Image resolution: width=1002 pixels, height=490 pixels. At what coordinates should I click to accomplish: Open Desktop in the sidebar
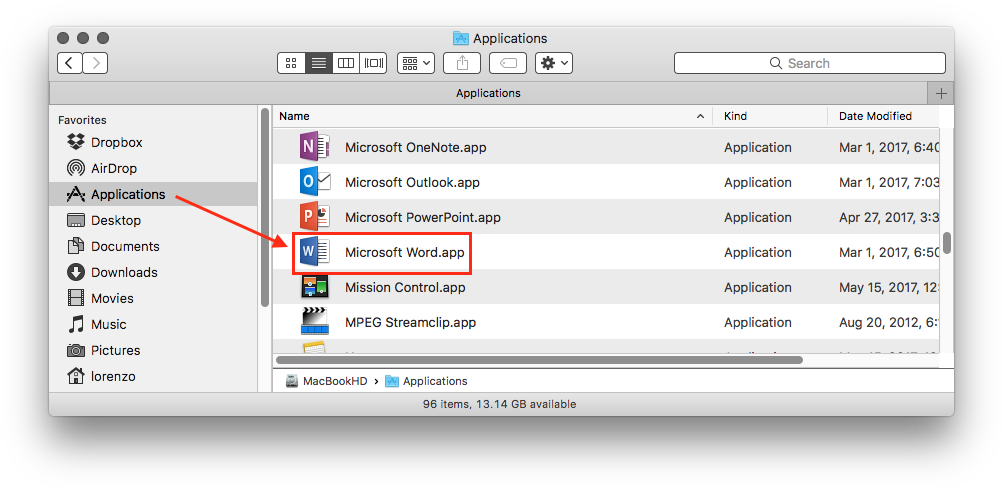(153, 220)
